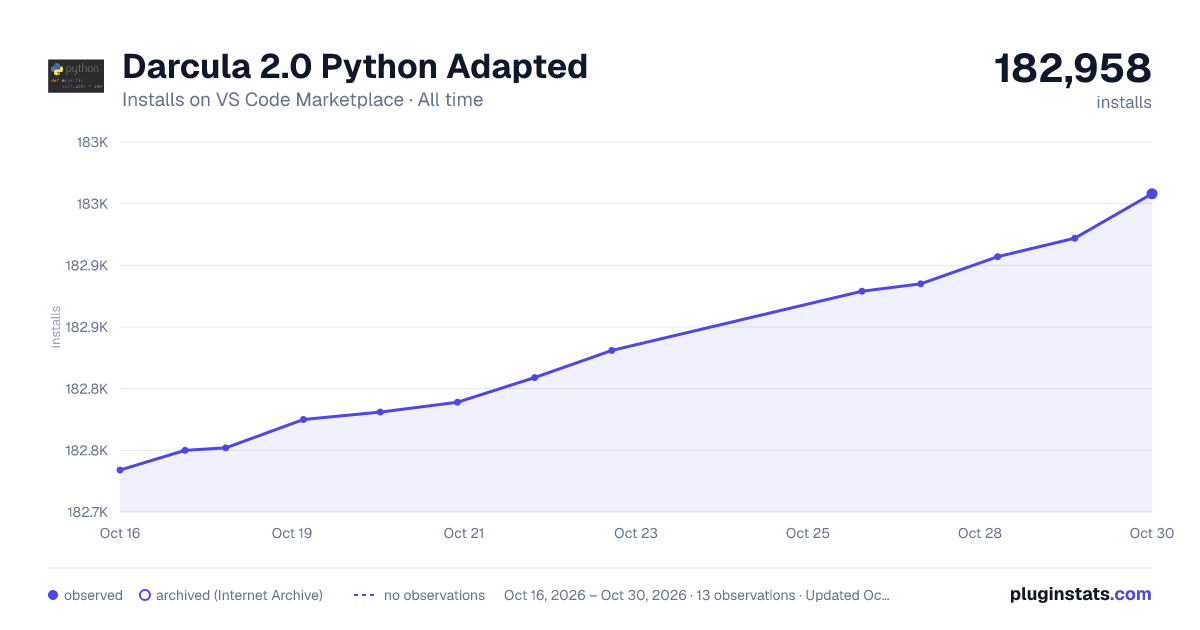
Task: Click the 'observed' legend label
Action: 93,595
